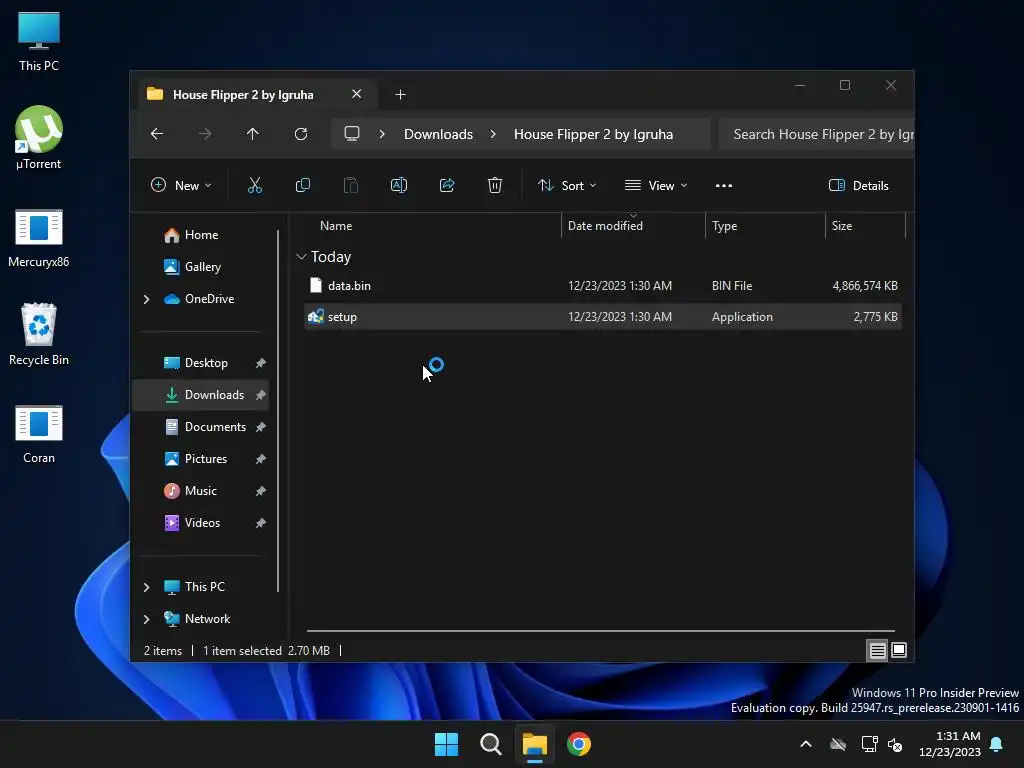1024x768 pixels.
Task: Toggle the Details pane
Action: point(858,185)
